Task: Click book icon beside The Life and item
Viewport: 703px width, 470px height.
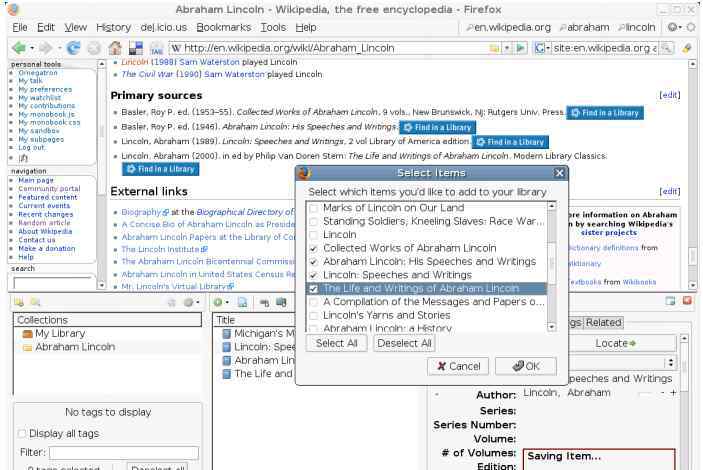Action: 227,374
